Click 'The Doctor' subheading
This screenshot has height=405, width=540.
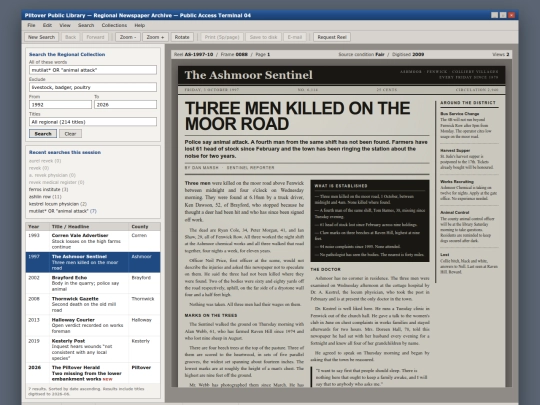tap(325, 269)
